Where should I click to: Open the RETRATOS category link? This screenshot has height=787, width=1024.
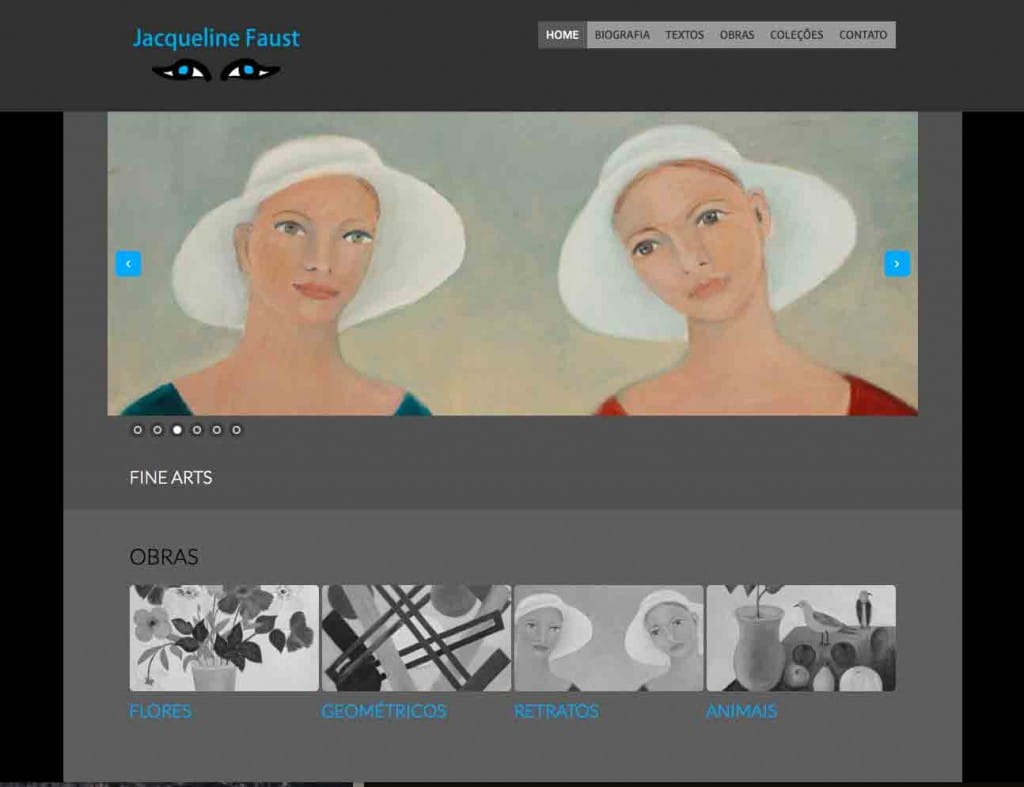pos(556,711)
